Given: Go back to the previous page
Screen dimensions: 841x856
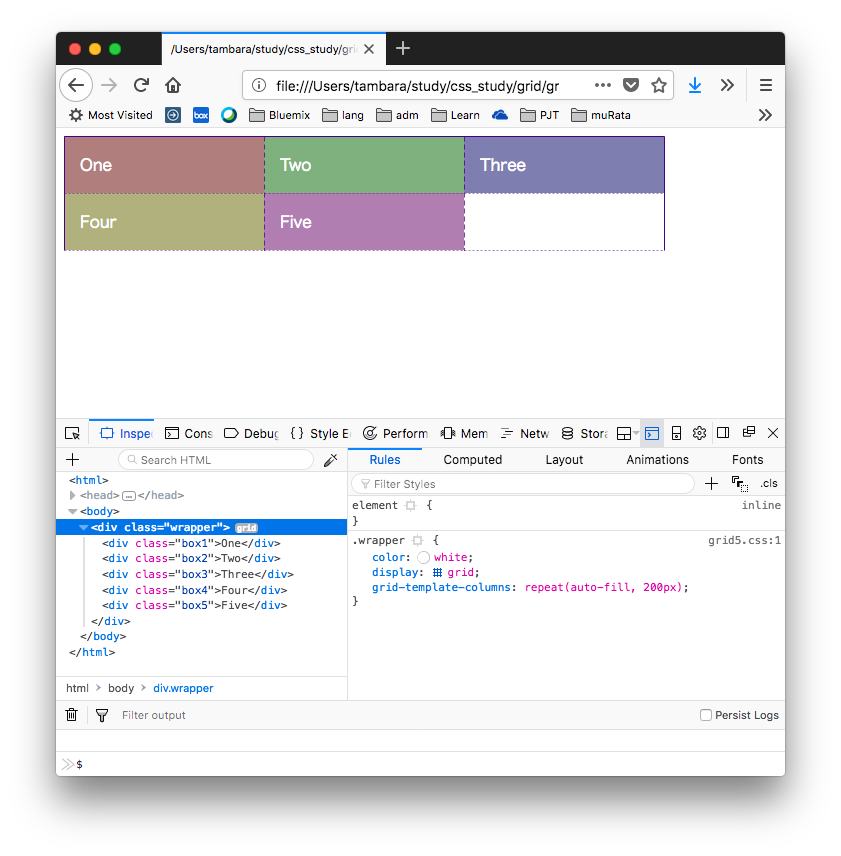Looking at the screenshot, I should pyautogui.click(x=76, y=85).
